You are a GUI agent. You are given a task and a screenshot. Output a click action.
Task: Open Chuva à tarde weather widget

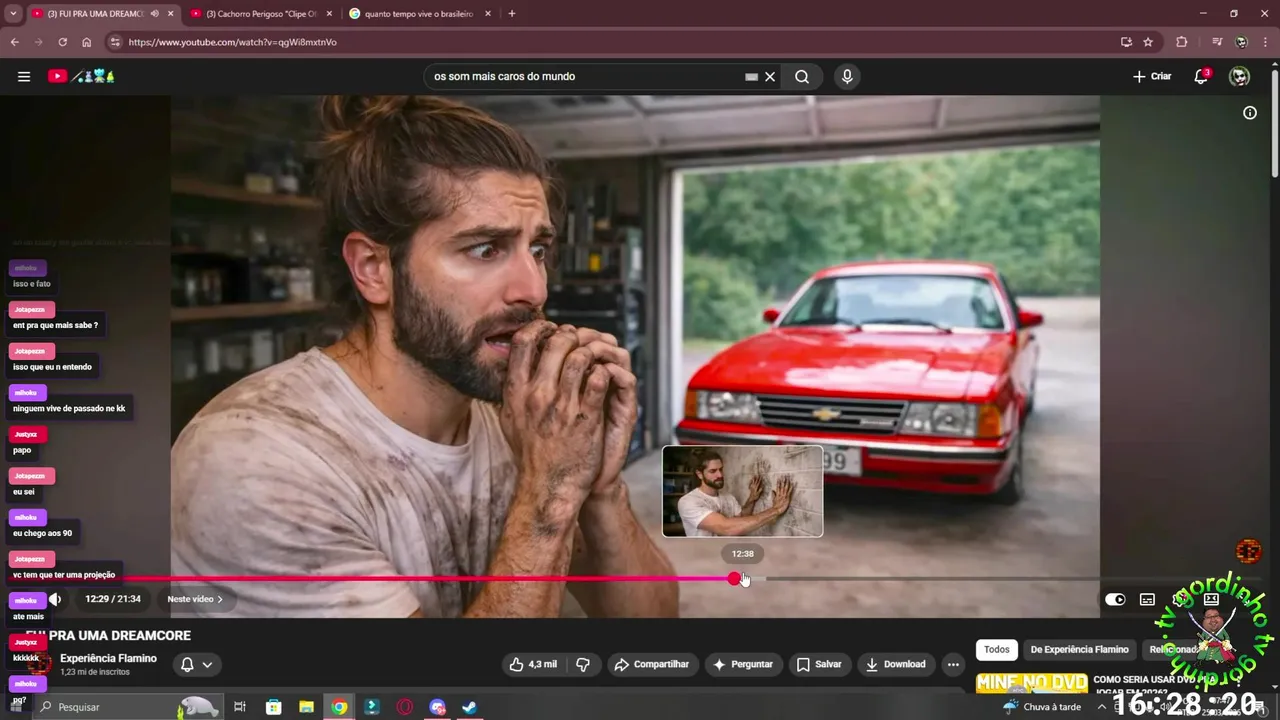1042,707
